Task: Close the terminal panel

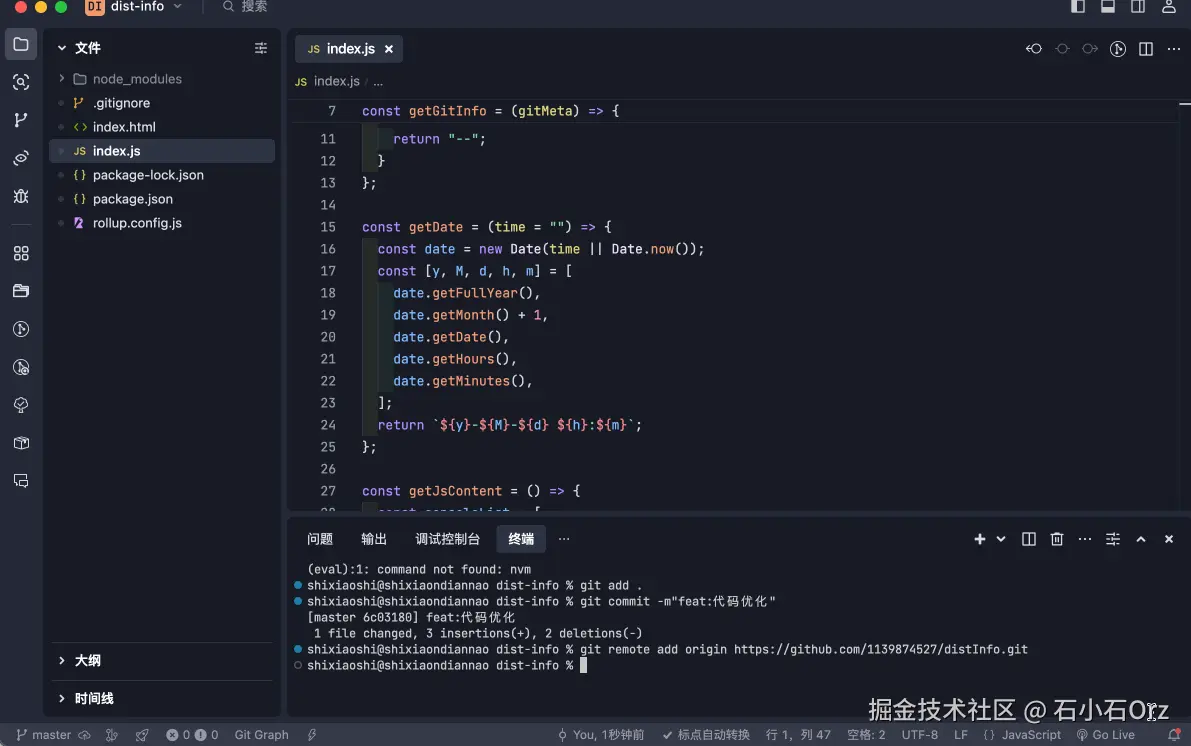Action: [1169, 539]
